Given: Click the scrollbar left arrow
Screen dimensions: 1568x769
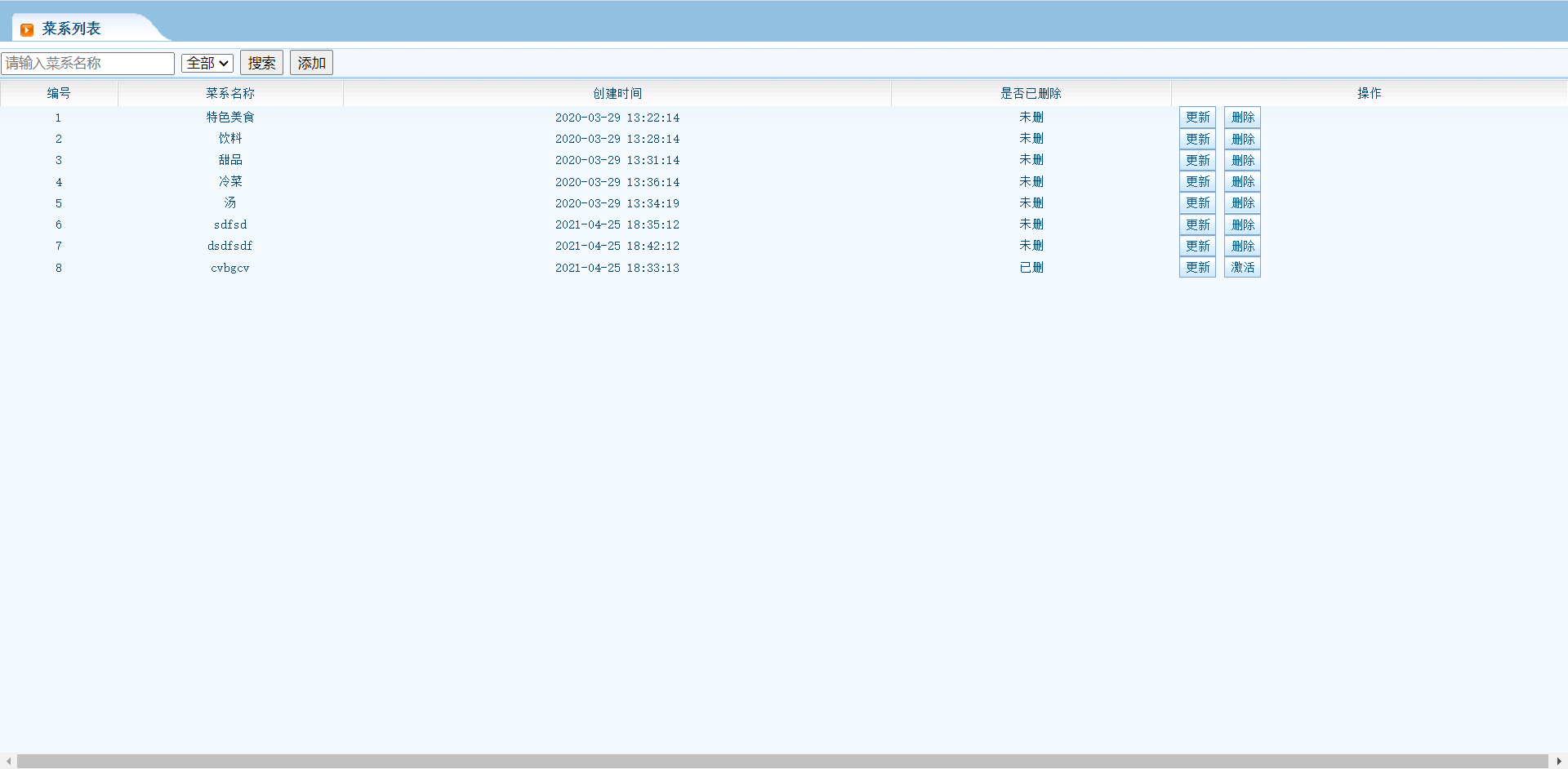Looking at the screenshot, I should [8, 761].
